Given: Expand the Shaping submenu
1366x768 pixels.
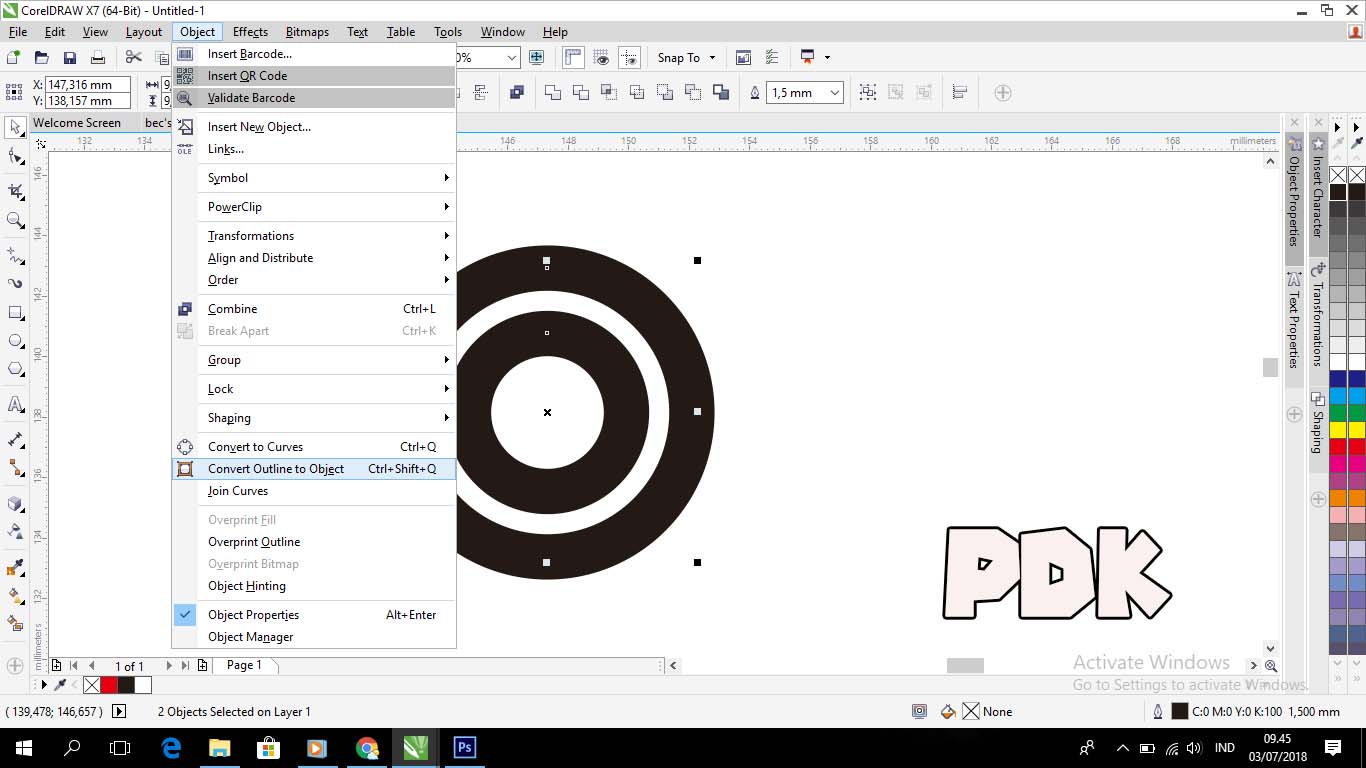Looking at the screenshot, I should click(314, 418).
